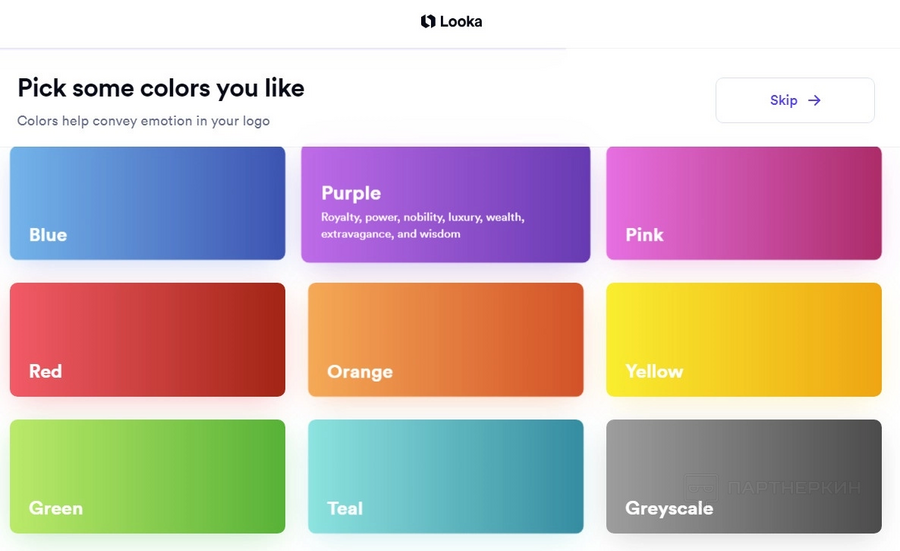Click the 'Pick some colors you like' heading
This screenshot has width=900, height=551.
click(x=161, y=88)
